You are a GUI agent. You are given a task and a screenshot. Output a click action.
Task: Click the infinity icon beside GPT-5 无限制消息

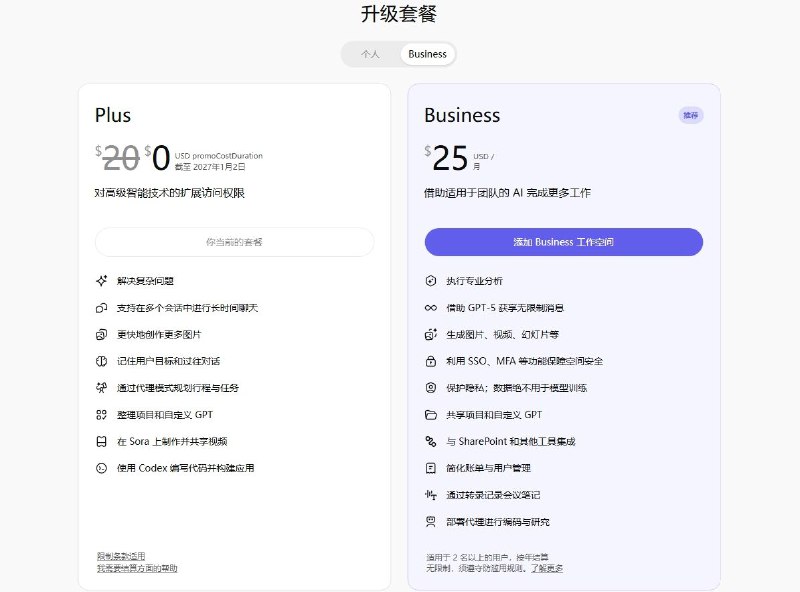point(430,308)
